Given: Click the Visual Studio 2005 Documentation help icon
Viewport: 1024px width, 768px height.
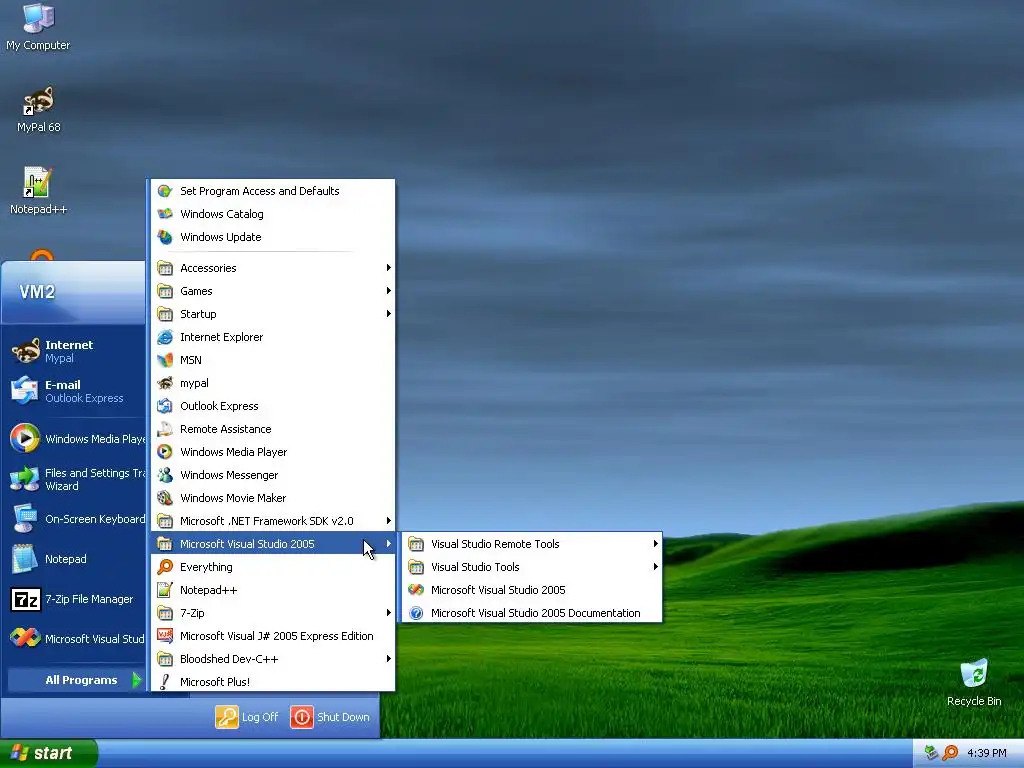Looking at the screenshot, I should coord(416,613).
